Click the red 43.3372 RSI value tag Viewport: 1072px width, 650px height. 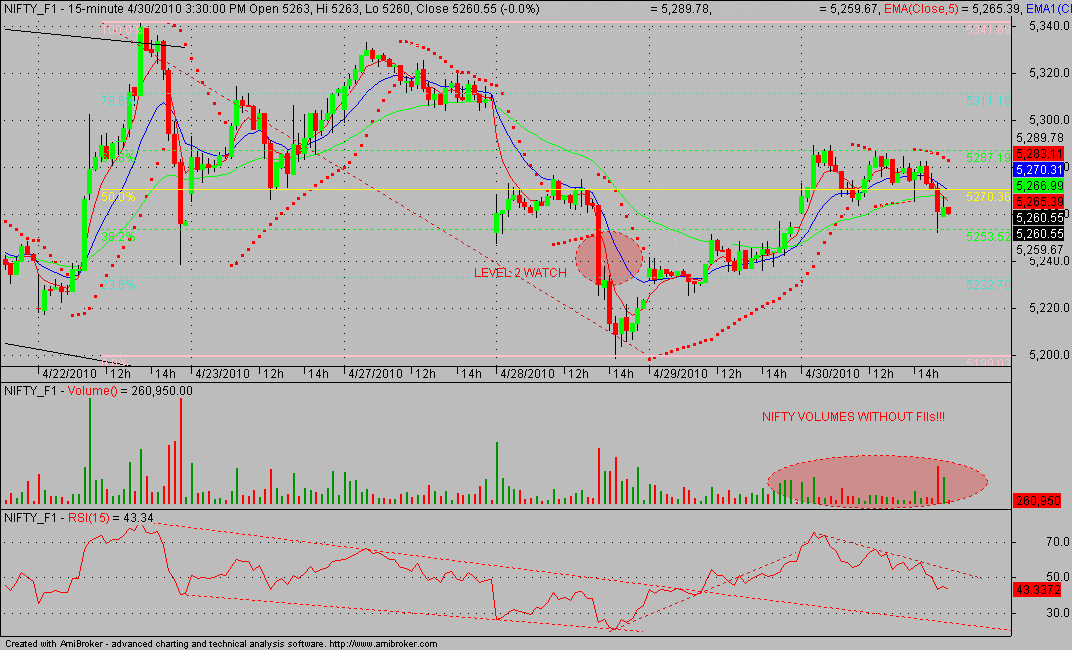point(1038,589)
